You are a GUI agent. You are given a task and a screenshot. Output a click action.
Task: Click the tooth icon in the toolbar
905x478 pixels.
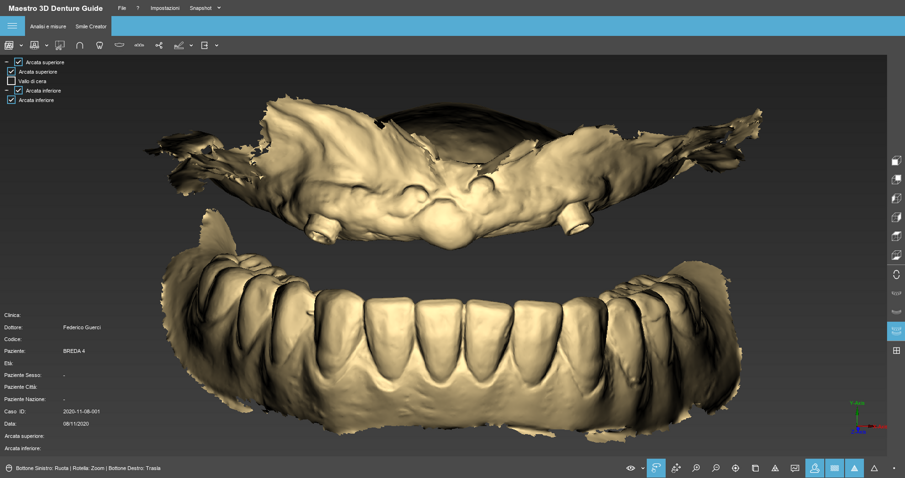(x=99, y=45)
